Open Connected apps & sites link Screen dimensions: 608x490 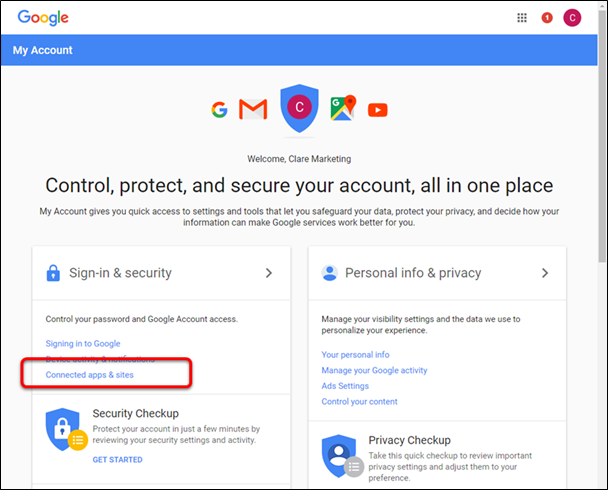point(90,375)
